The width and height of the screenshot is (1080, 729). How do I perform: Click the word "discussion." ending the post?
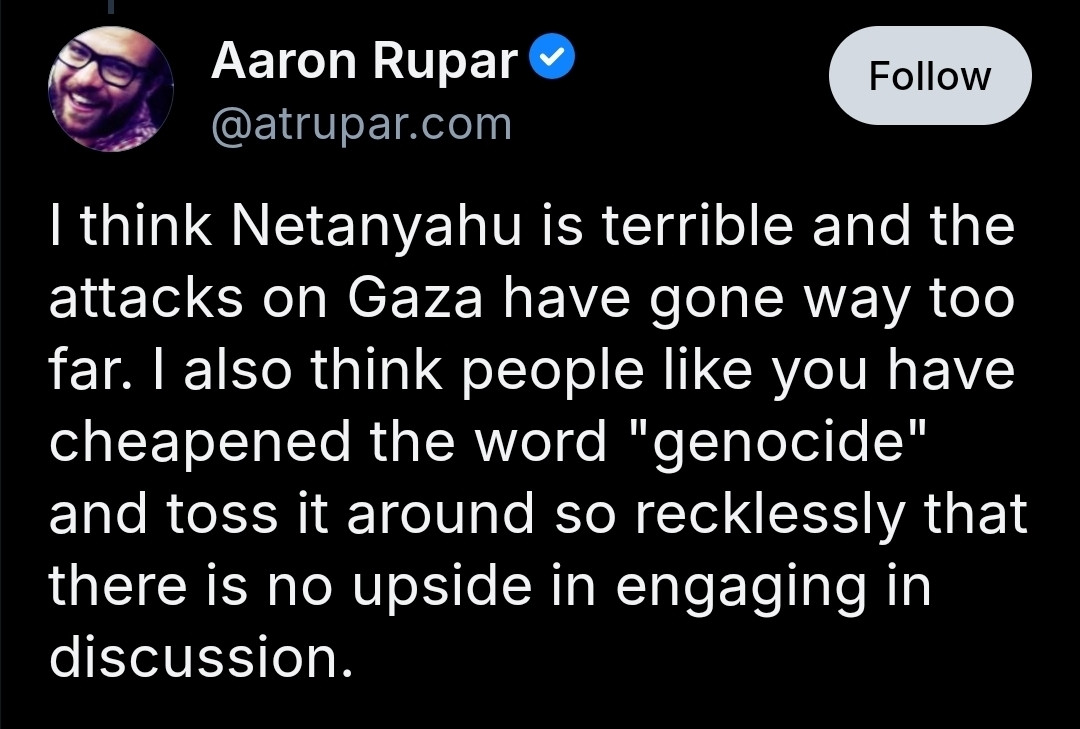[x=201, y=657]
